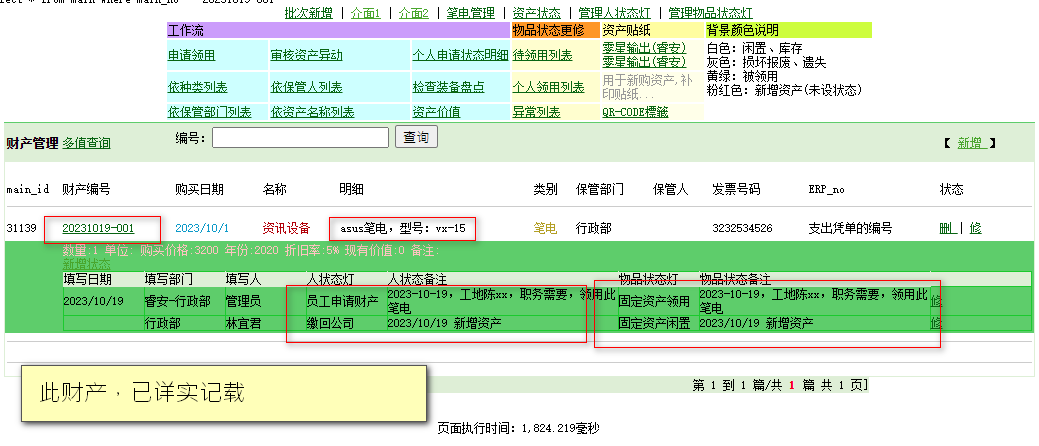The width and height of the screenshot is (1039, 446).
Task: Click 删 to delete asset row
Action: pos(947,229)
